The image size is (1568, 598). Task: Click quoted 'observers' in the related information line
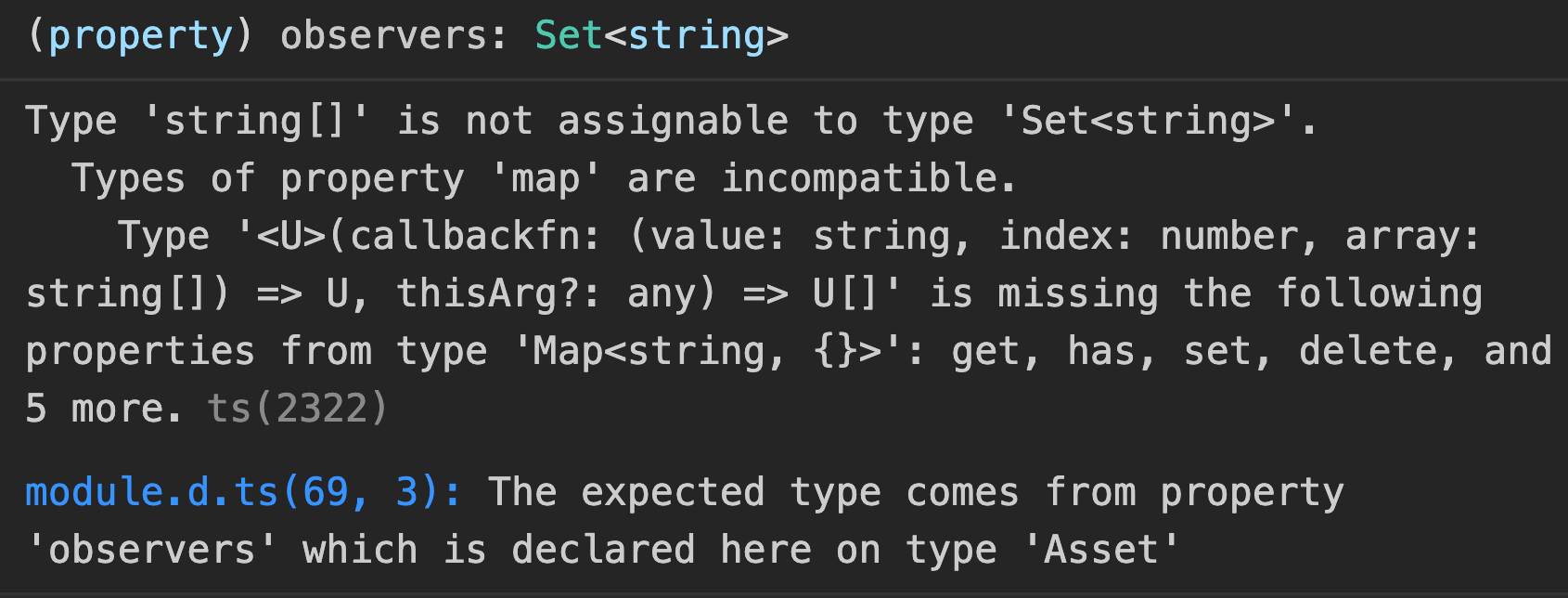pos(151,550)
